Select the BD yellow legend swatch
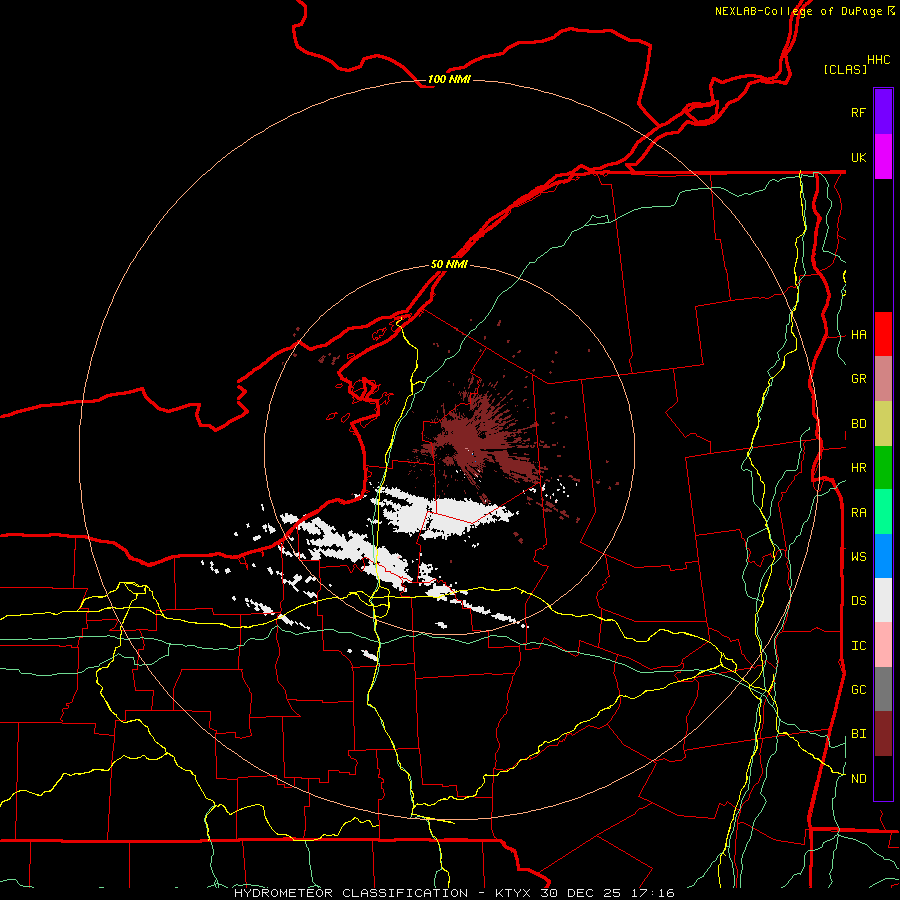This screenshot has height=900, width=900. pyautogui.click(x=883, y=424)
